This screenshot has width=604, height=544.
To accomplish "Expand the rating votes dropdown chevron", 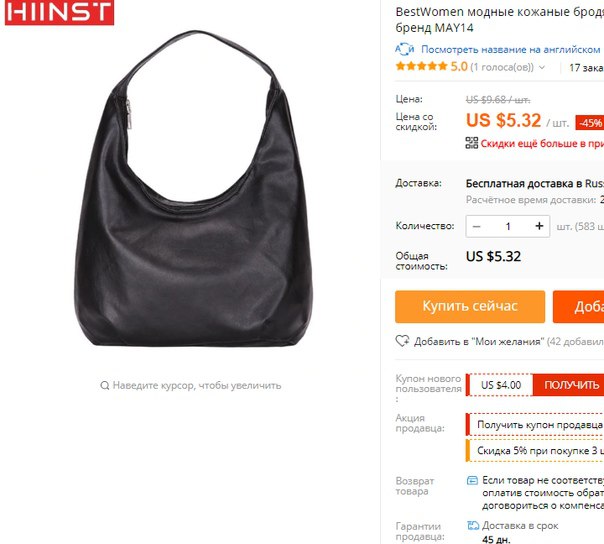I will (x=542, y=67).
